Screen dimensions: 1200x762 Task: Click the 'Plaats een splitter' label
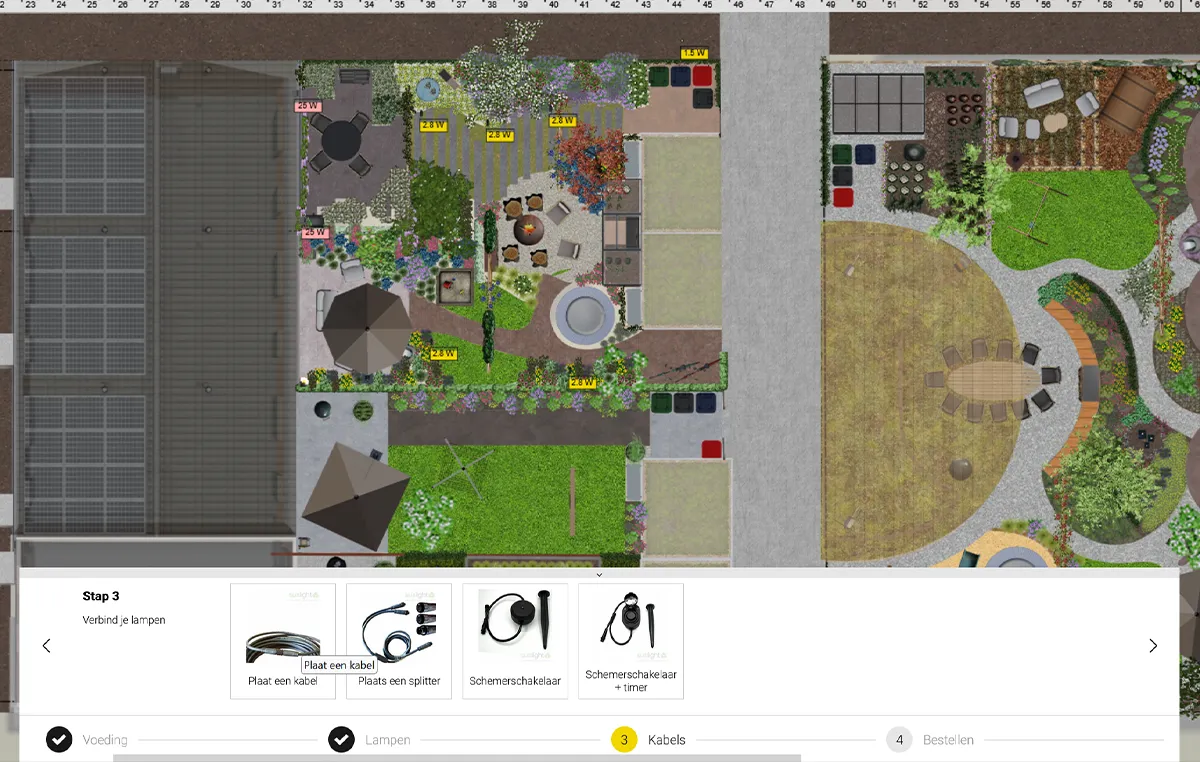(x=399, y=681)
